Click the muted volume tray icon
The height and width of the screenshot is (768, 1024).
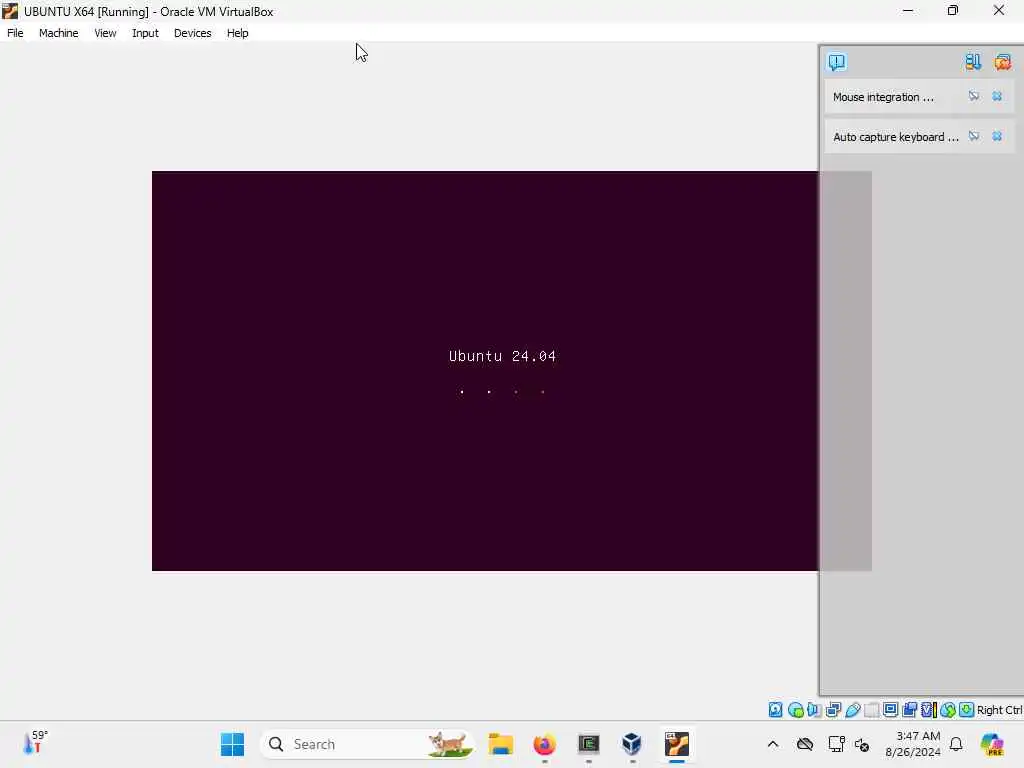point(862,744)
